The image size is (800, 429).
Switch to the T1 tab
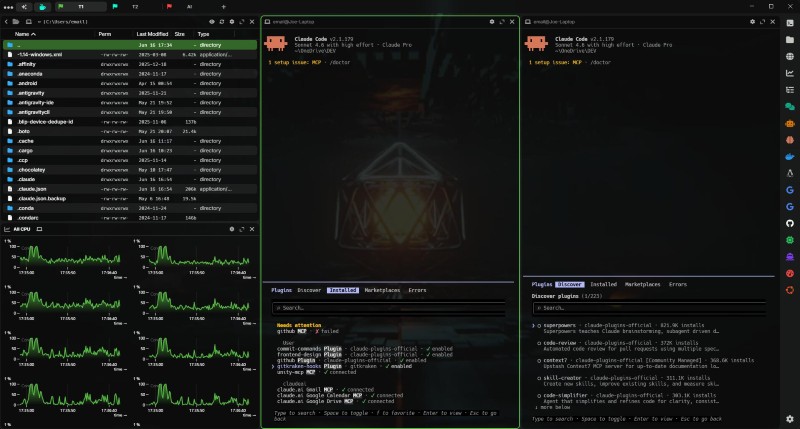tap(81, 7)
